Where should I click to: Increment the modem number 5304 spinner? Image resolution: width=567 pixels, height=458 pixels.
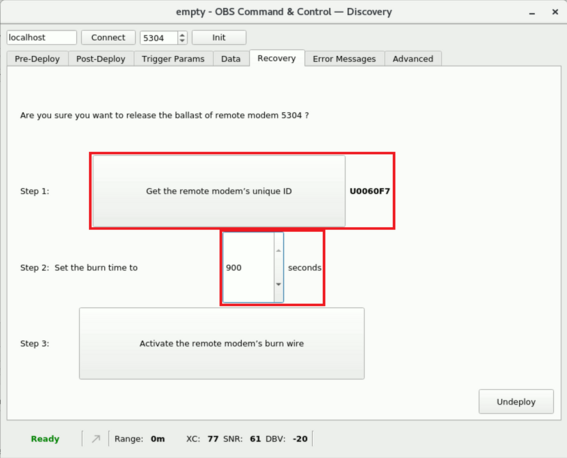point(182,35)
